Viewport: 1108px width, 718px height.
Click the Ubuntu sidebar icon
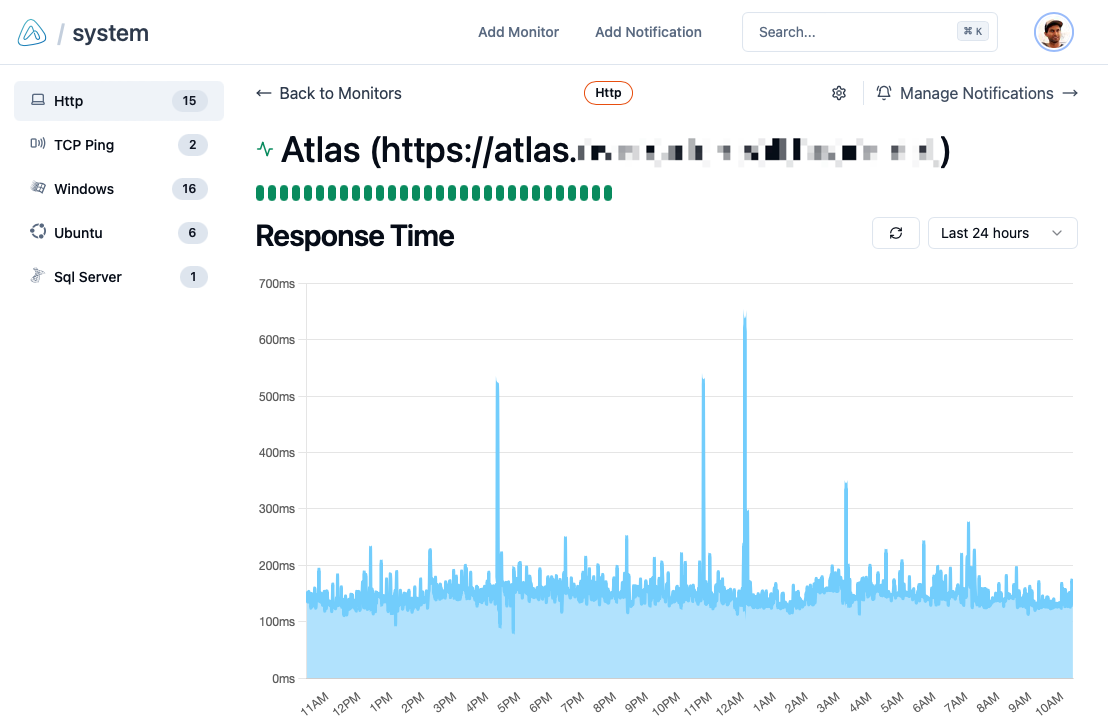tap(38, 232)
